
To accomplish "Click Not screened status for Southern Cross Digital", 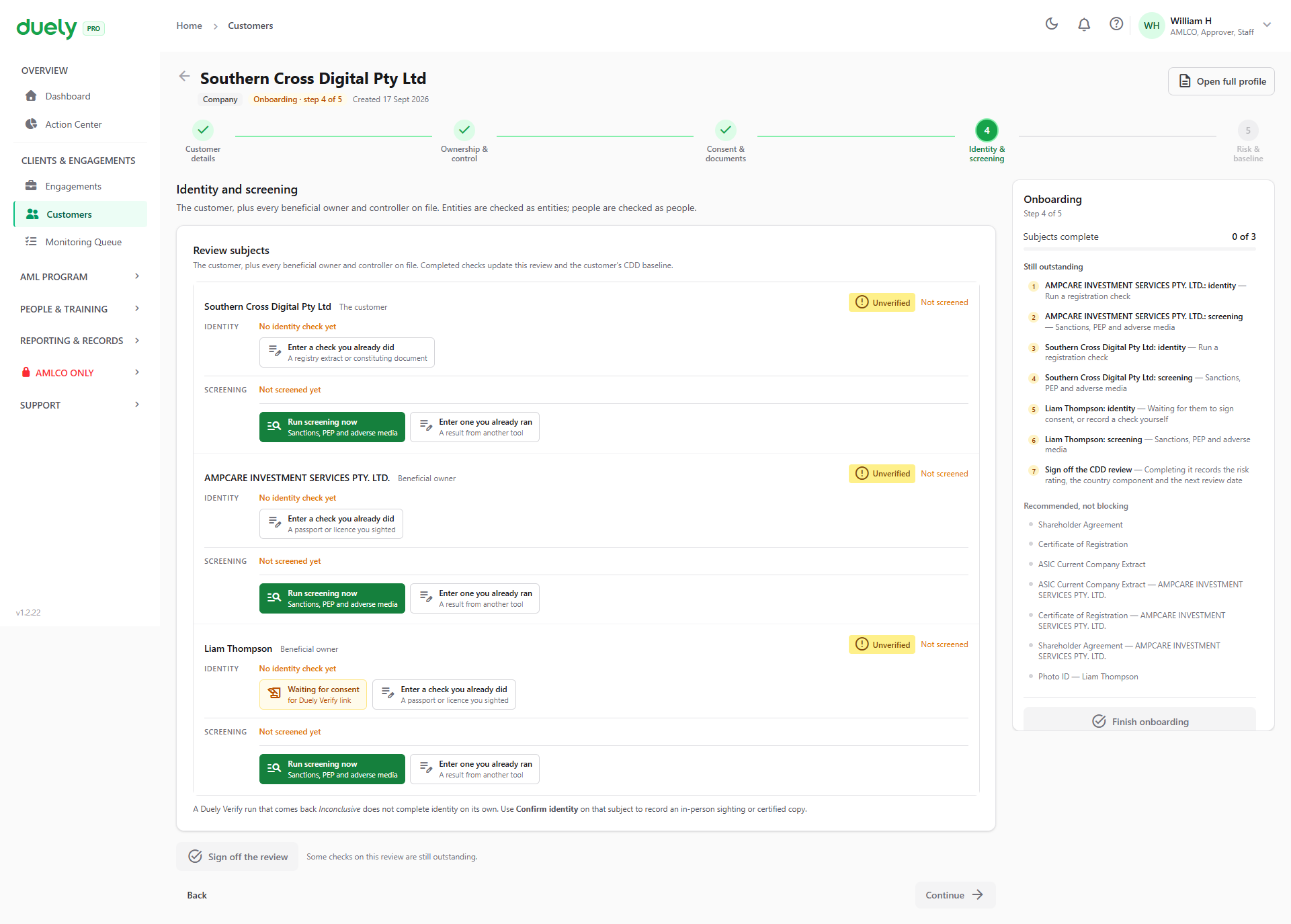I will click(x=944, y=302).
